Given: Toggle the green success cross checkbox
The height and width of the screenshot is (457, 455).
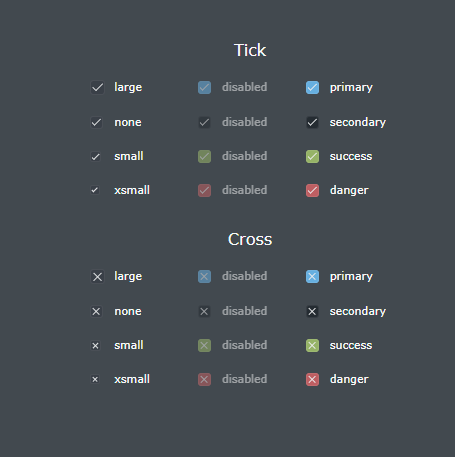Looking at the screenshot, I should [x=312, y=346].
